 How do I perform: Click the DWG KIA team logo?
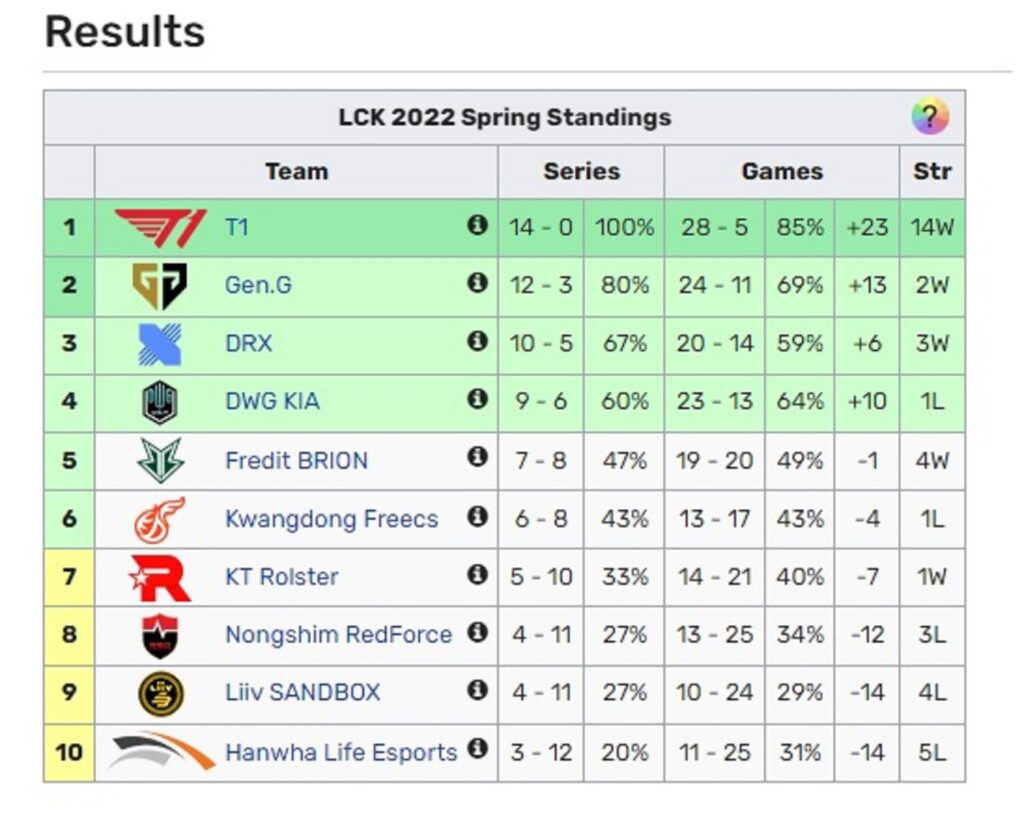[160, 402]
